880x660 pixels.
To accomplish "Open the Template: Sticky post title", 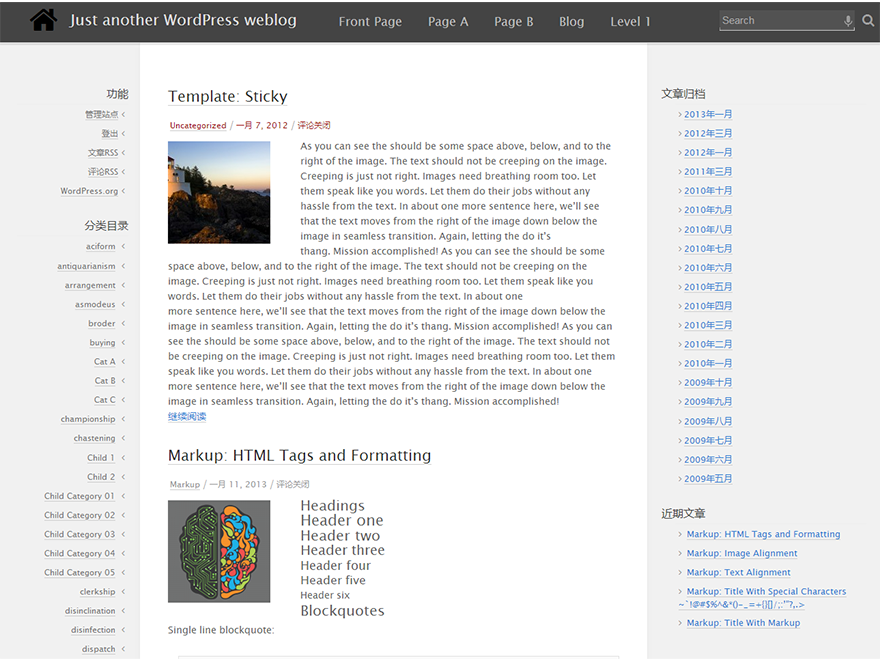I will coord(227,96).
